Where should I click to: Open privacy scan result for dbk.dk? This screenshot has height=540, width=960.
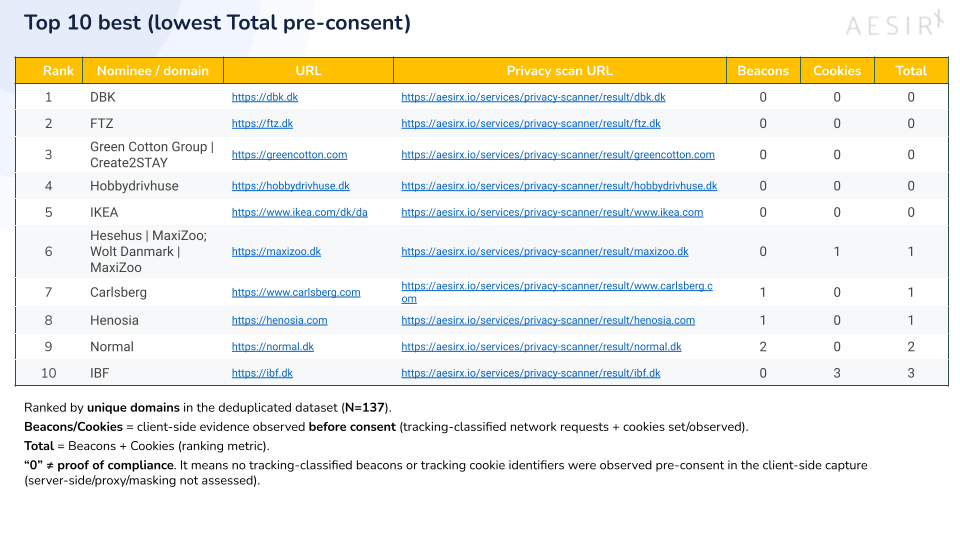coord(533,97)
